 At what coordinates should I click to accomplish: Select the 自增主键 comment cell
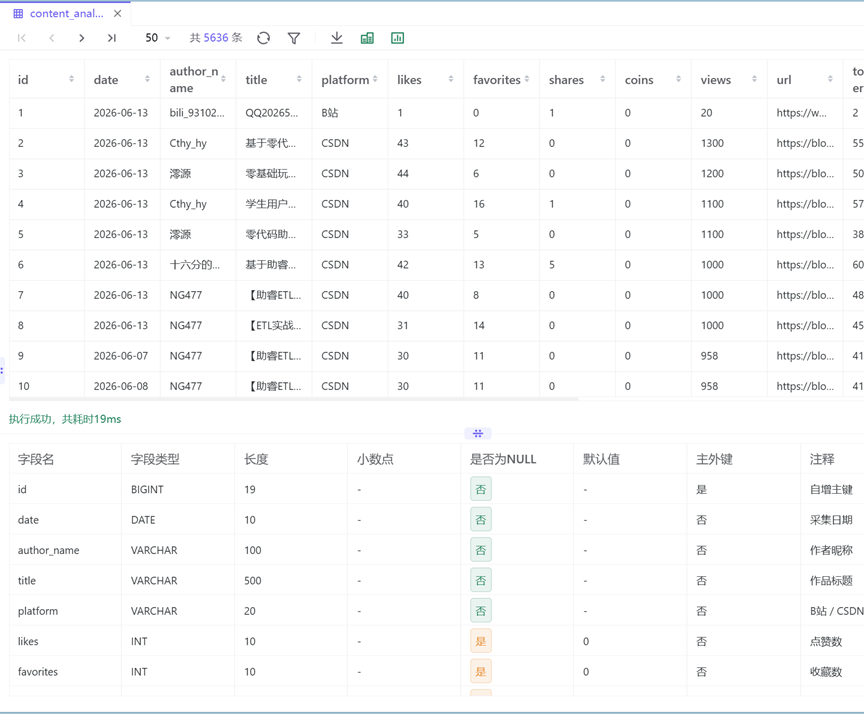(831, 490)
